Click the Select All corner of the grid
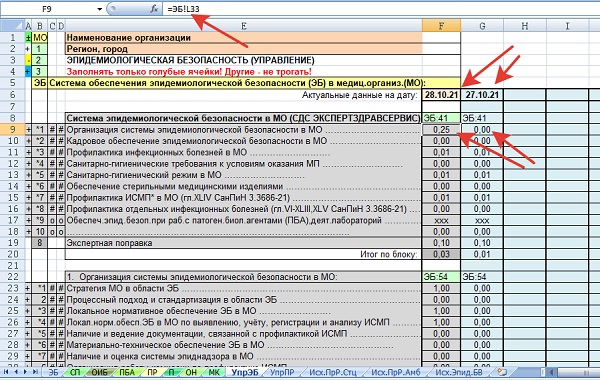This screenshot has width=600, height=380. click(x=12, y=26)
